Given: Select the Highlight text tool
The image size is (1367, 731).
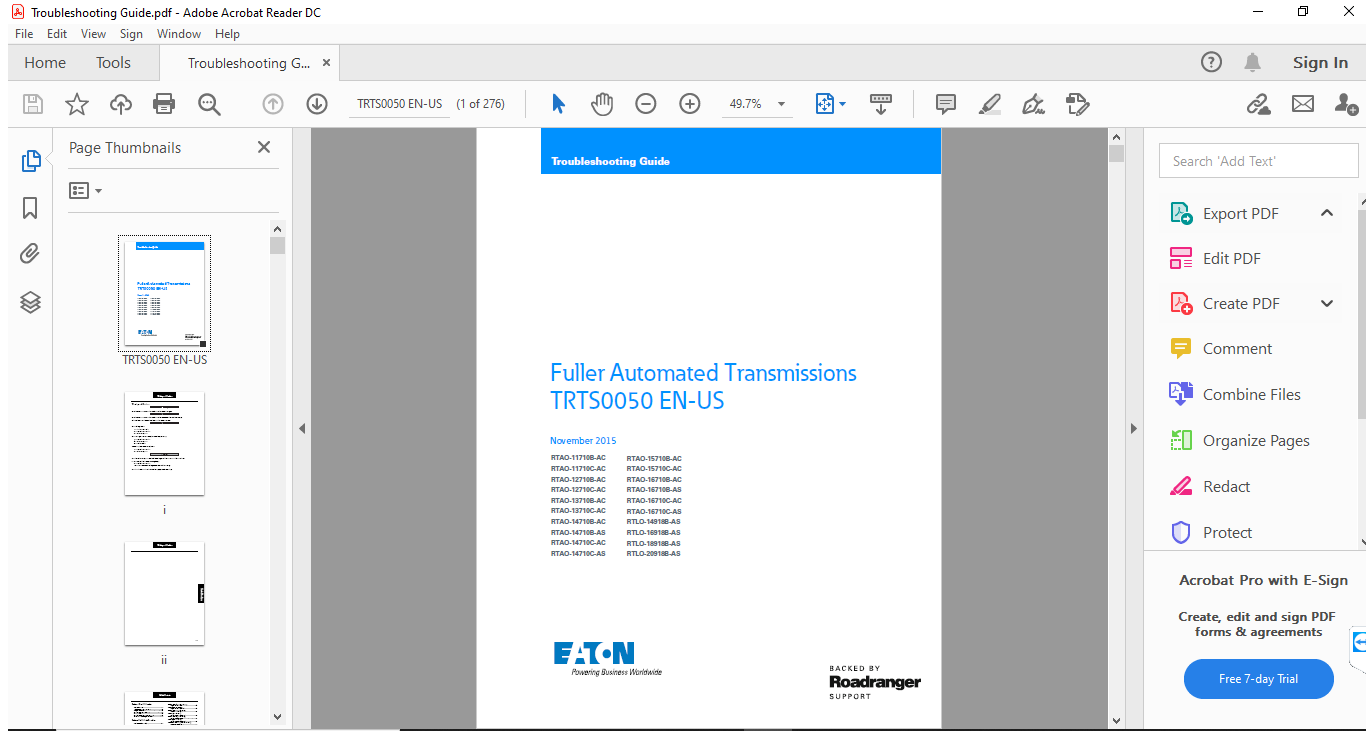Looking at the screenshot, I should coord(990,104).
